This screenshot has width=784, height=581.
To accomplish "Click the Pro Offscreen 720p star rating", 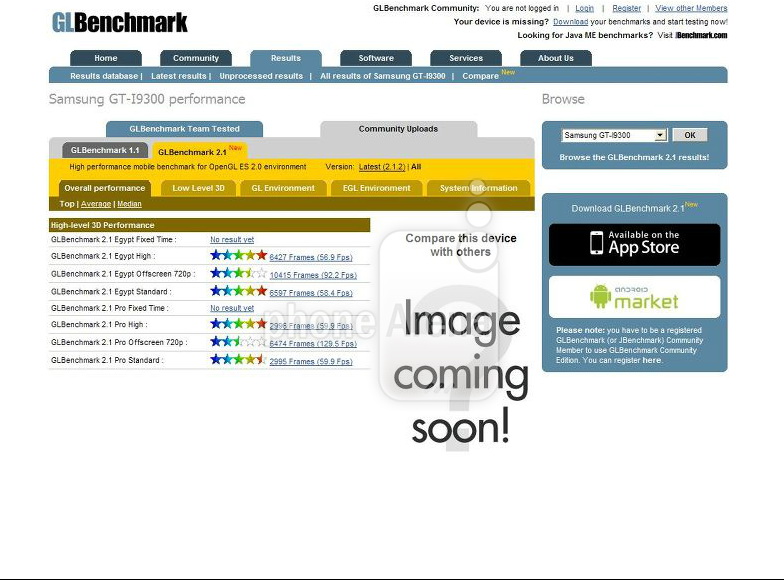I will pos(238,342).
